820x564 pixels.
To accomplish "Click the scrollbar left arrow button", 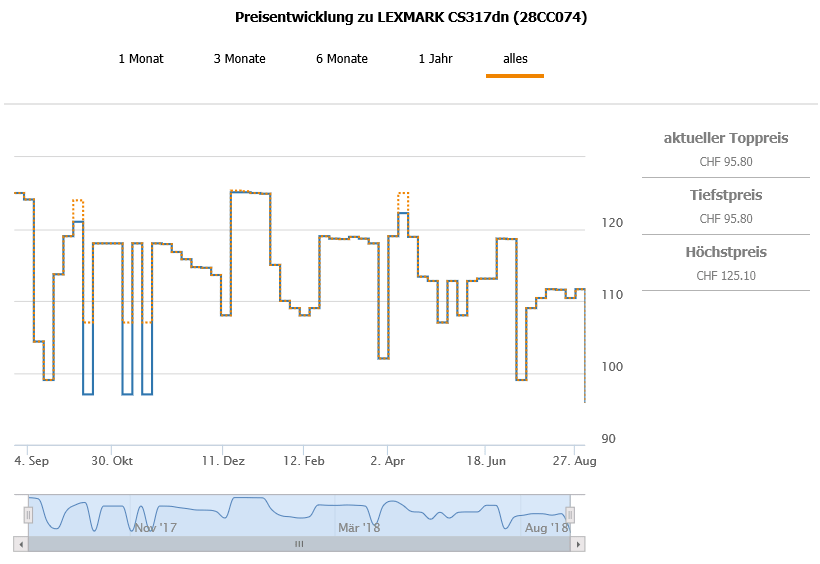I will pyautogui.click(x=21, y=544).
